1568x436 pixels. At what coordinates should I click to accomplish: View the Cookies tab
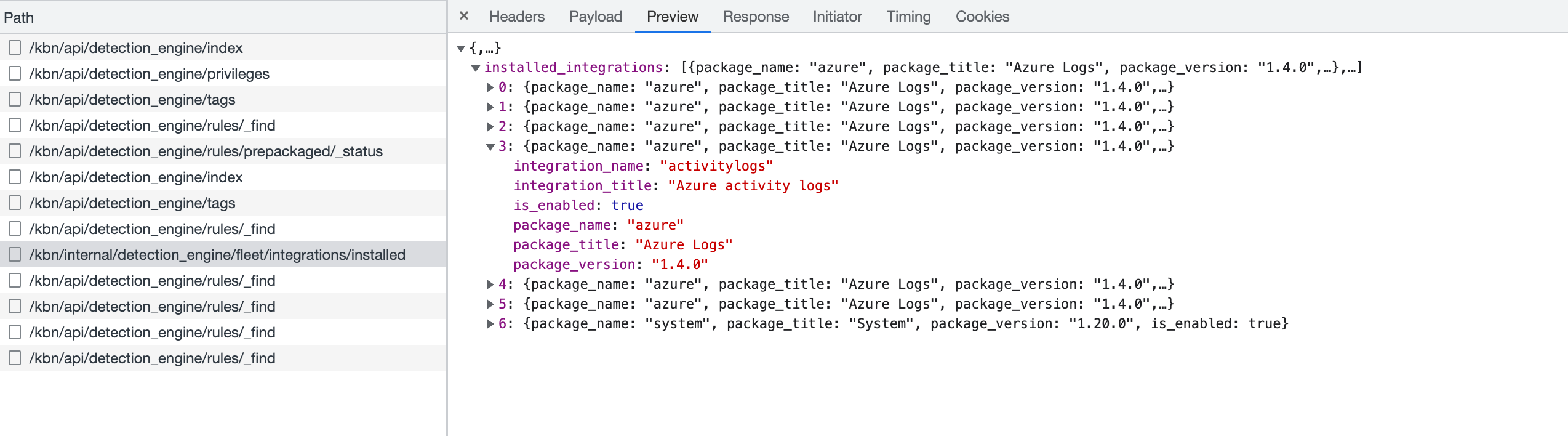(982, 17)
